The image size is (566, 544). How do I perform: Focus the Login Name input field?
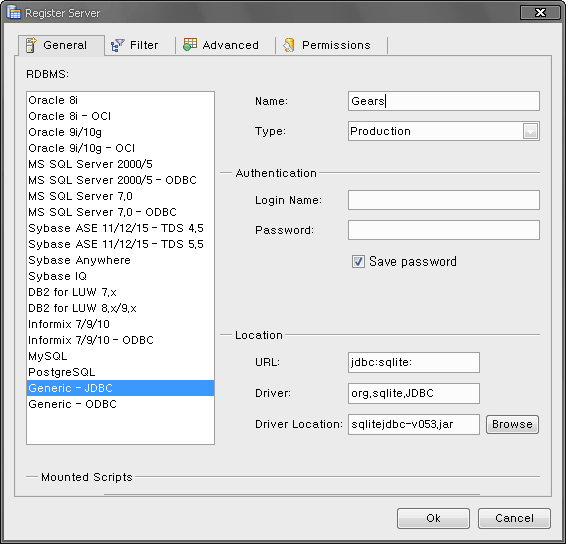[x=444, y=200]
